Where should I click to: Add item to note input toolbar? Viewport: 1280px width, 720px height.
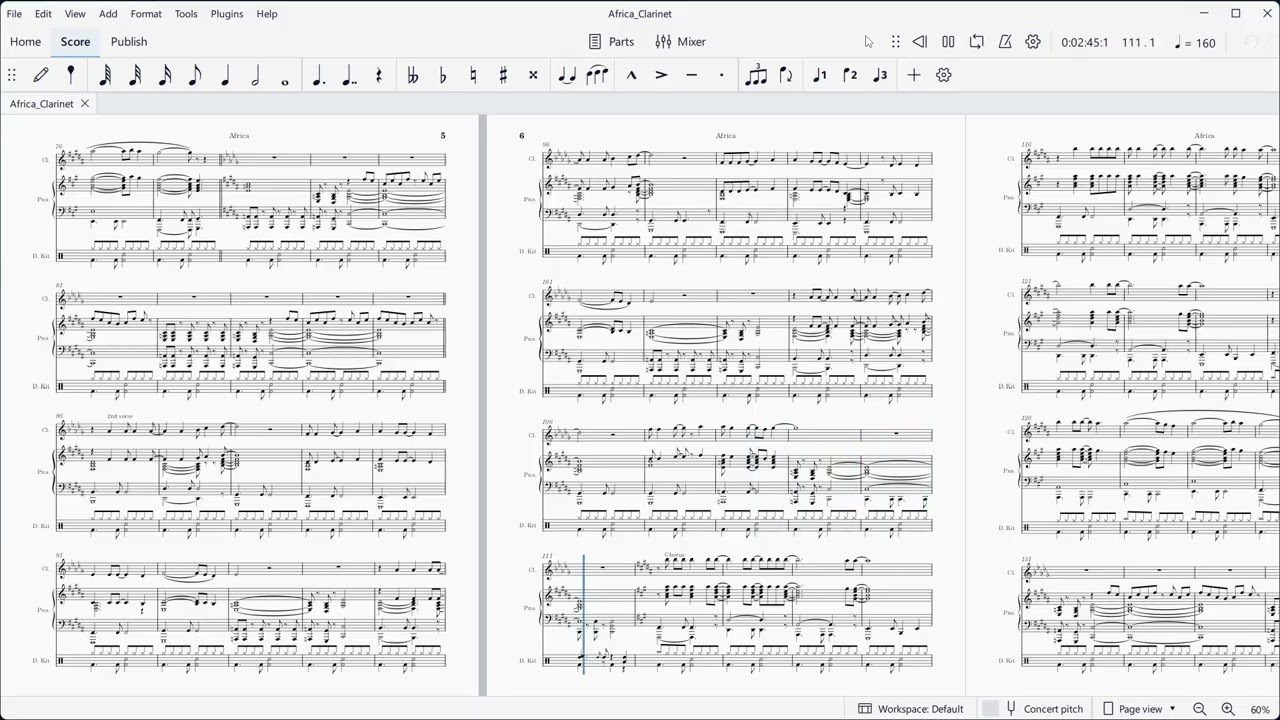point(914,75)
